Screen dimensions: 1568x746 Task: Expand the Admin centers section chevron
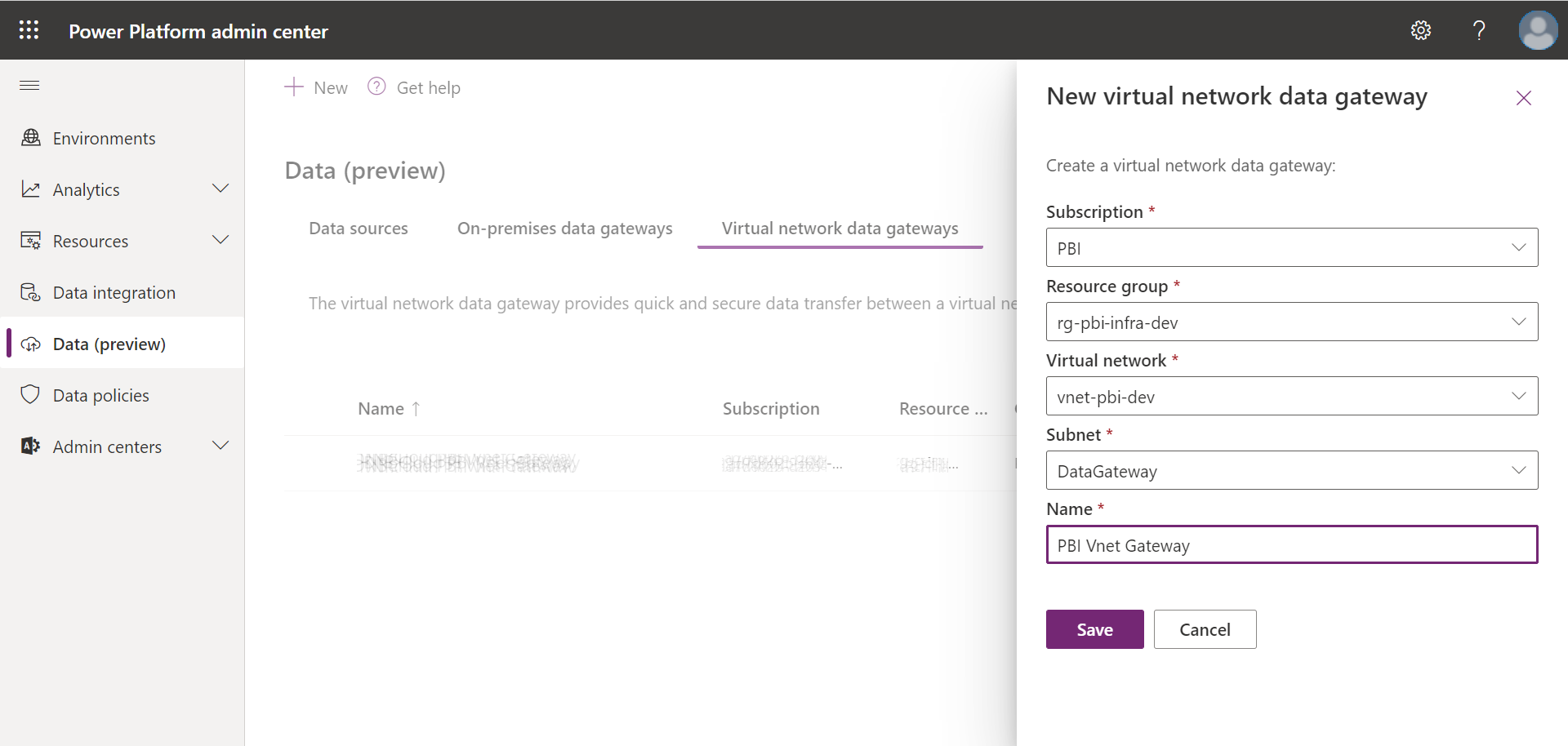220,445
